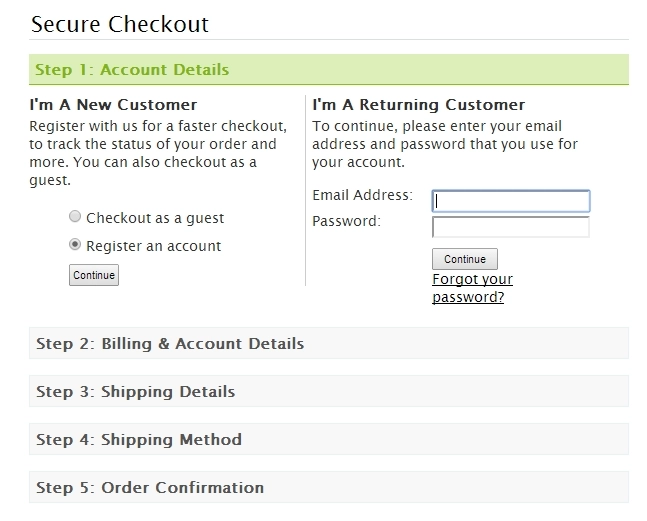Click the 'Register an account' label text

click(153, 246)
